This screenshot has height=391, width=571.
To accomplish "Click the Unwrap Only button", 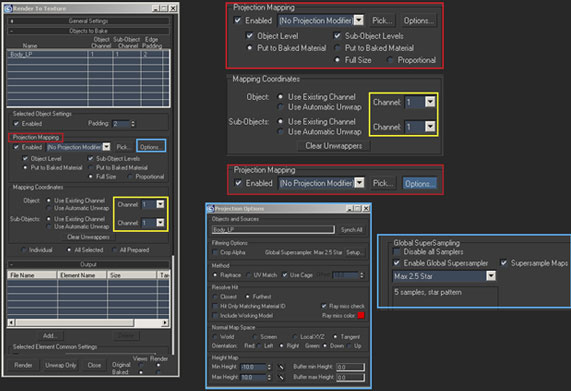I will pyautogui.click(x=61, y=365).
